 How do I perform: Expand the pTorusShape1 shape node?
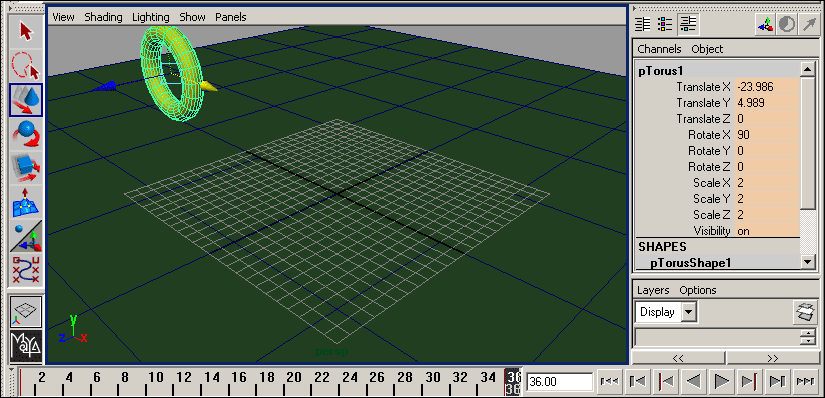pos(691,262)
